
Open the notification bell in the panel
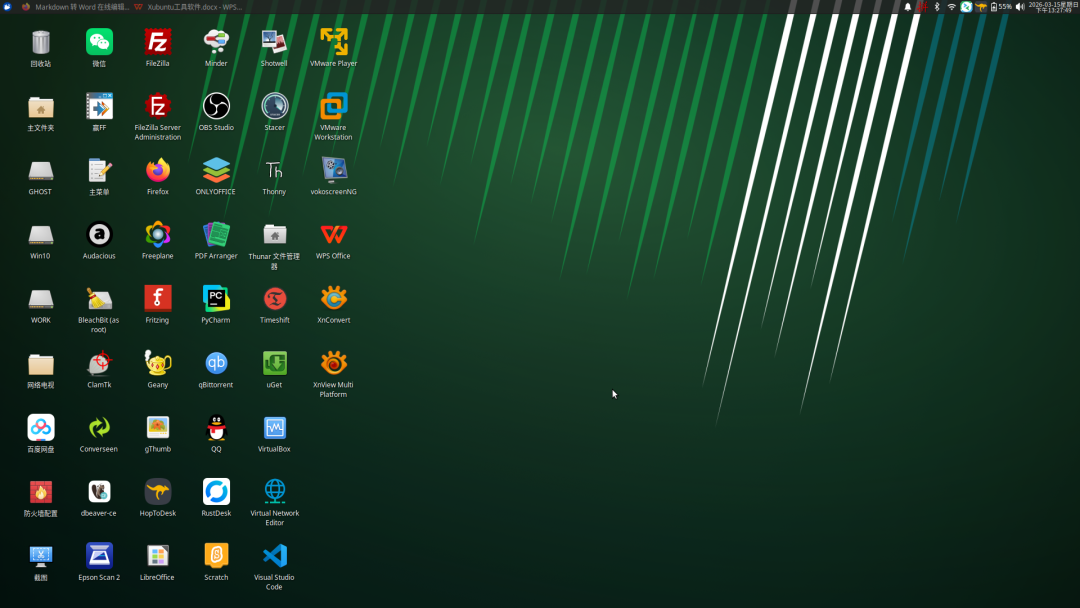[908, 7]
